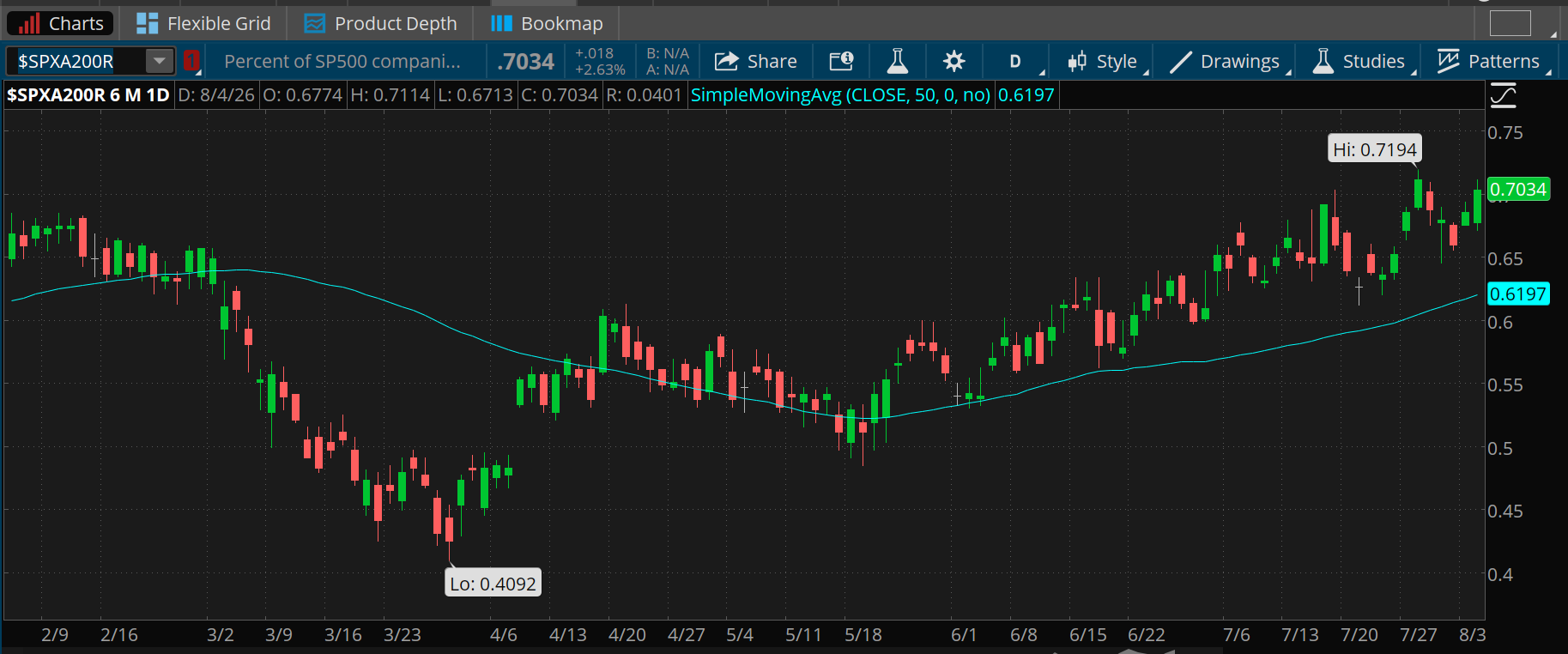
Task: Click the Drawings line tool icon
Action: click(1181, 61)
